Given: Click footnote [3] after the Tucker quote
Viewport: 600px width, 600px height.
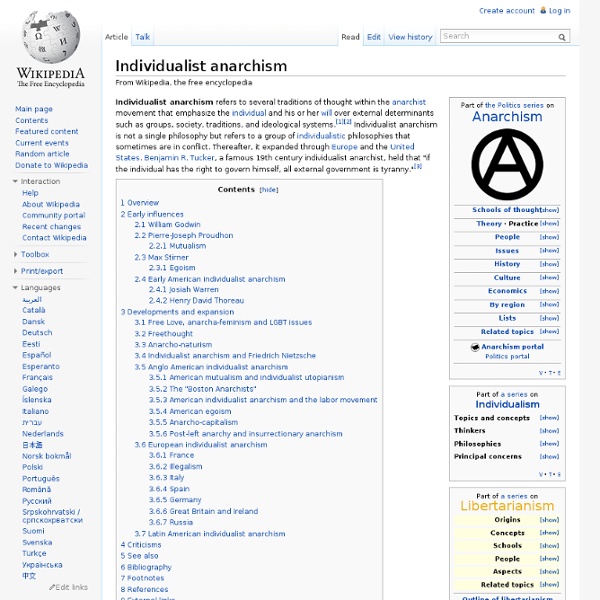Looking at the screenshot, I should point(418,166).
